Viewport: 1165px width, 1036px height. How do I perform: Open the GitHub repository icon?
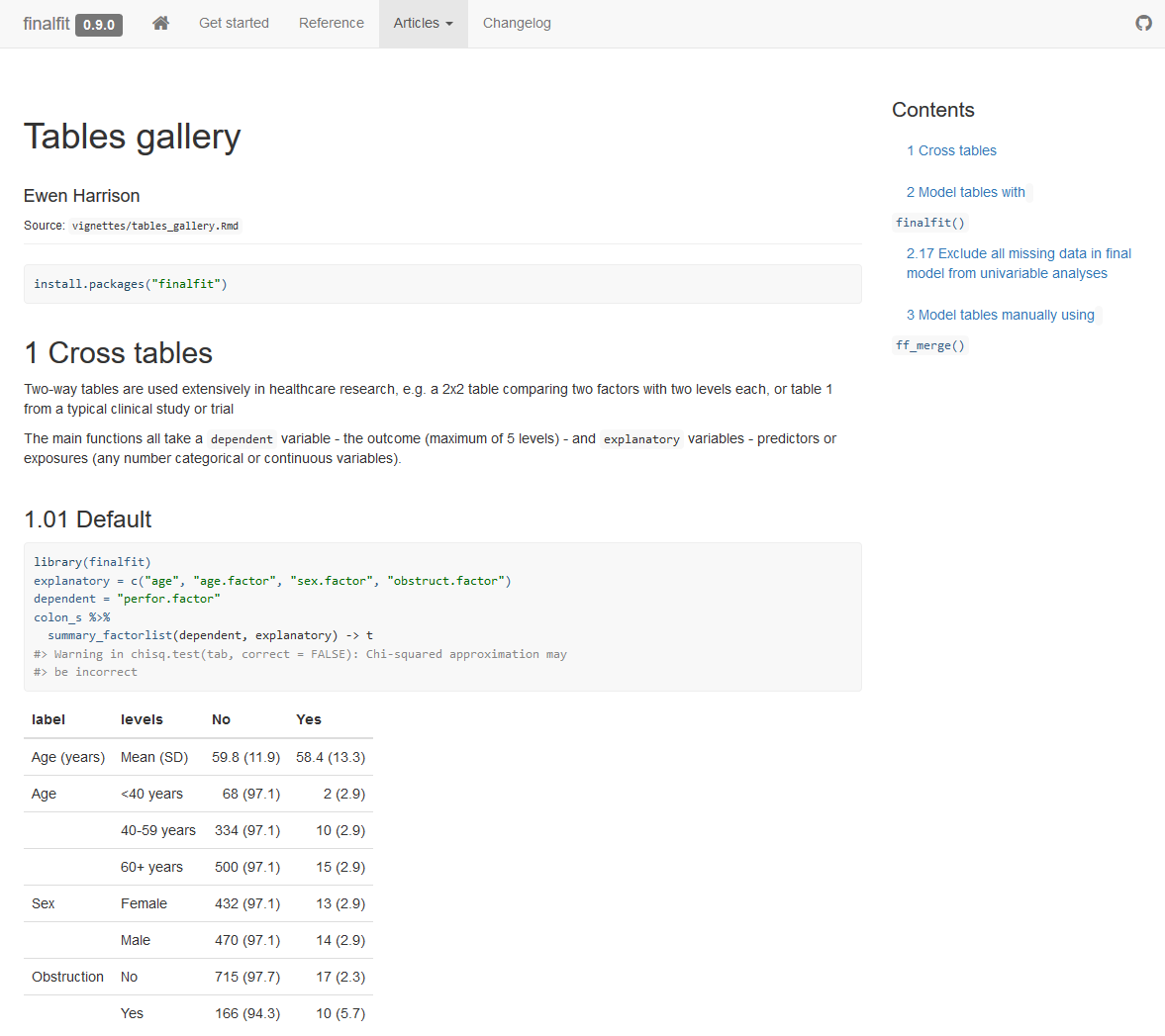tap(1143, 23)
